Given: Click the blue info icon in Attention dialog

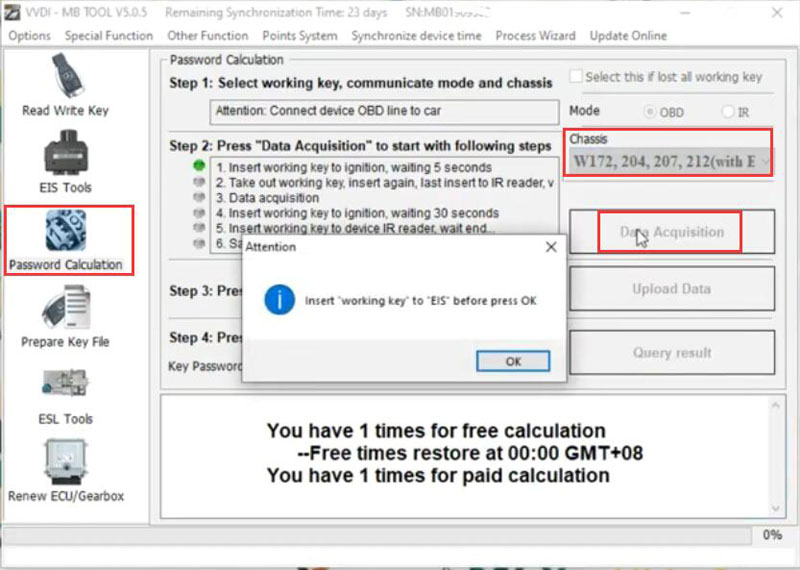Looking at the screenshot, I should [x=279, y=300].
